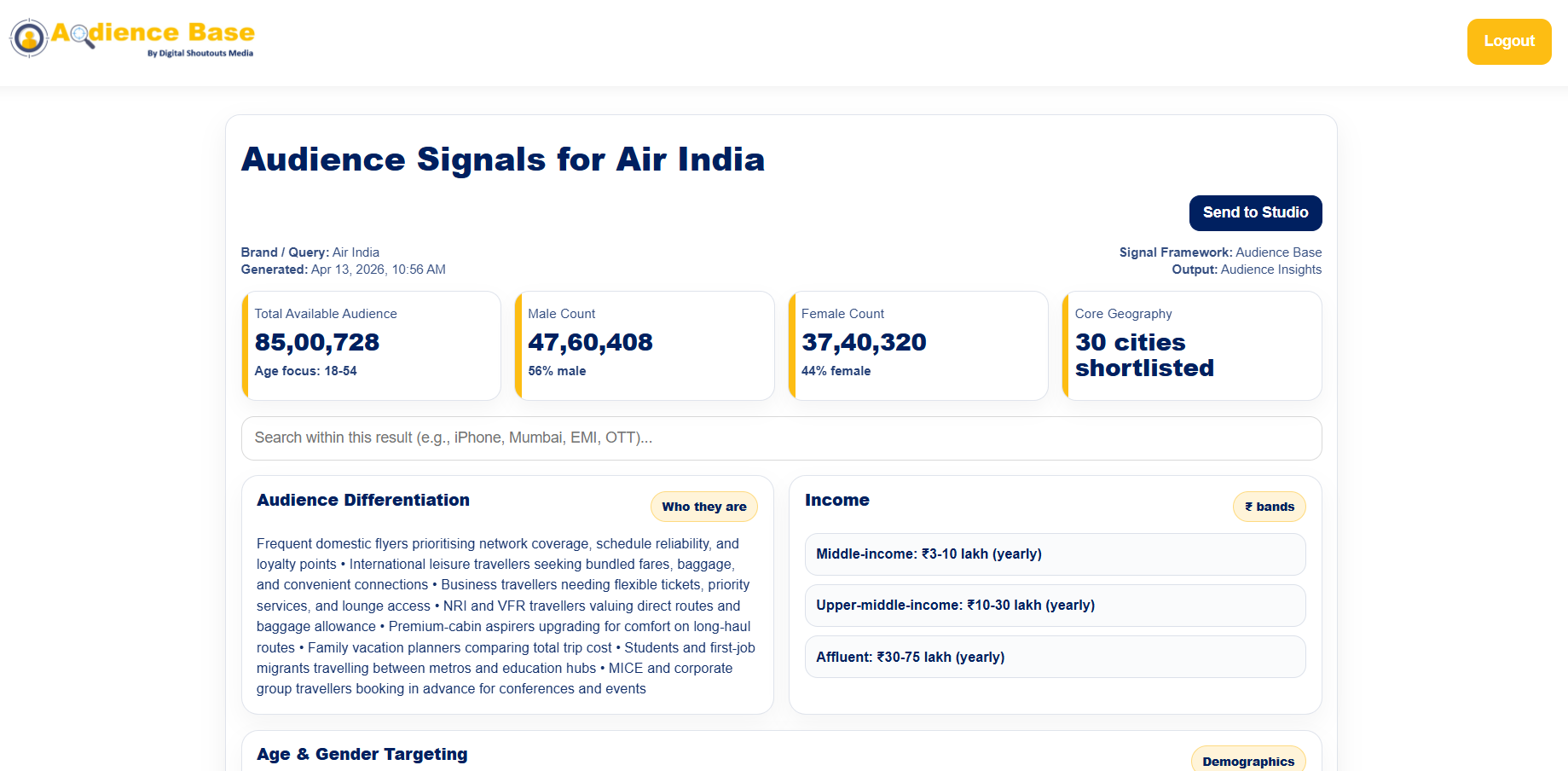This screenshot has width=1568, height=771.
Task: Select the Middle-income ₹3-10 lakh row
Action: pos(1055,554)
